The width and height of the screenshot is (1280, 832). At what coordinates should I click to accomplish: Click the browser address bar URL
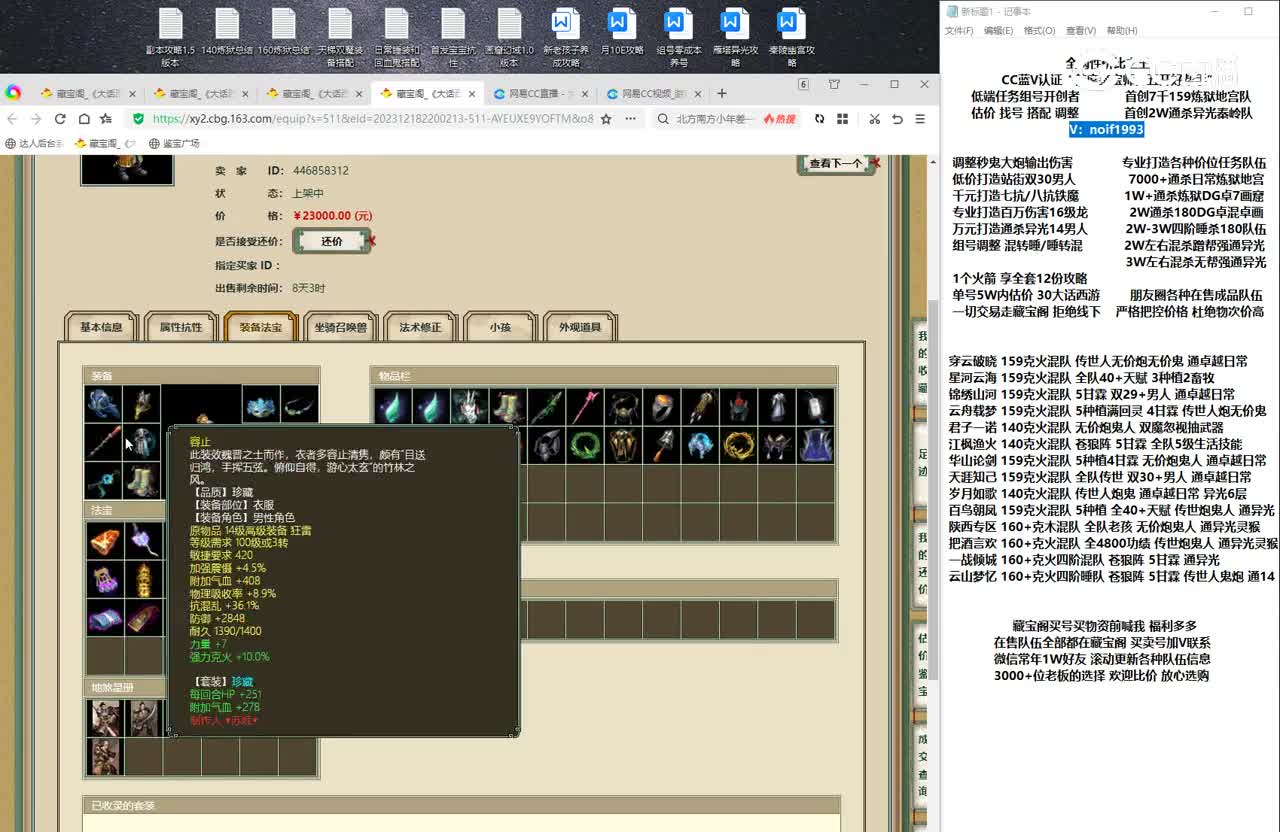click(372, 119)
